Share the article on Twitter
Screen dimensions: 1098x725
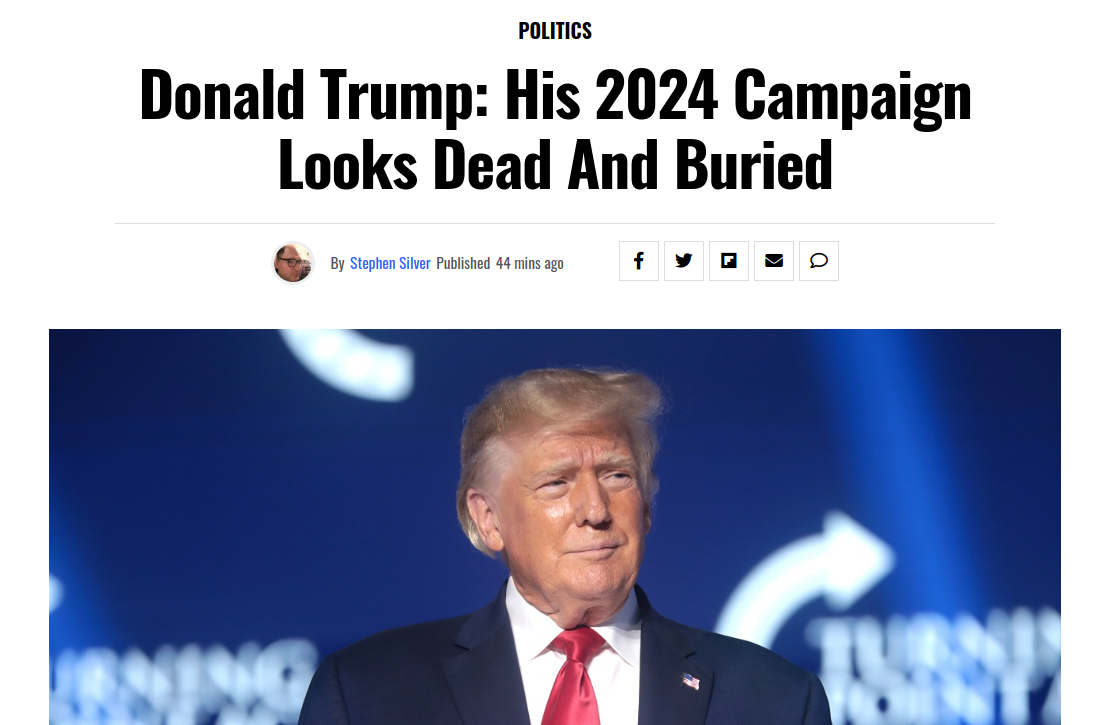pos(683,261)
